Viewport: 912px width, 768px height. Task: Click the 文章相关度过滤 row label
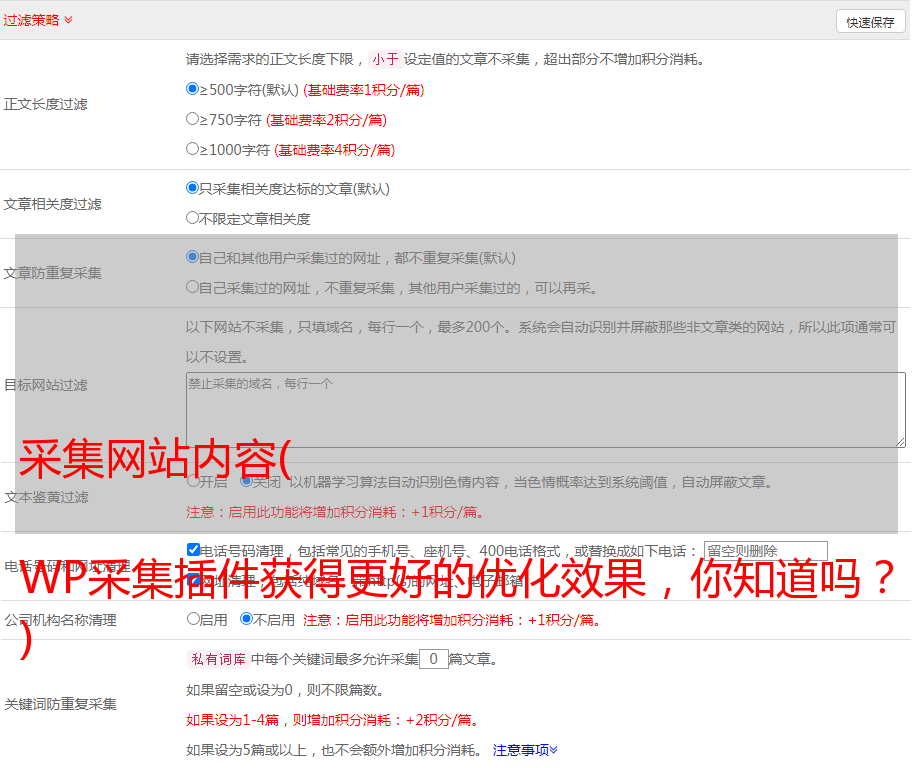52,204
